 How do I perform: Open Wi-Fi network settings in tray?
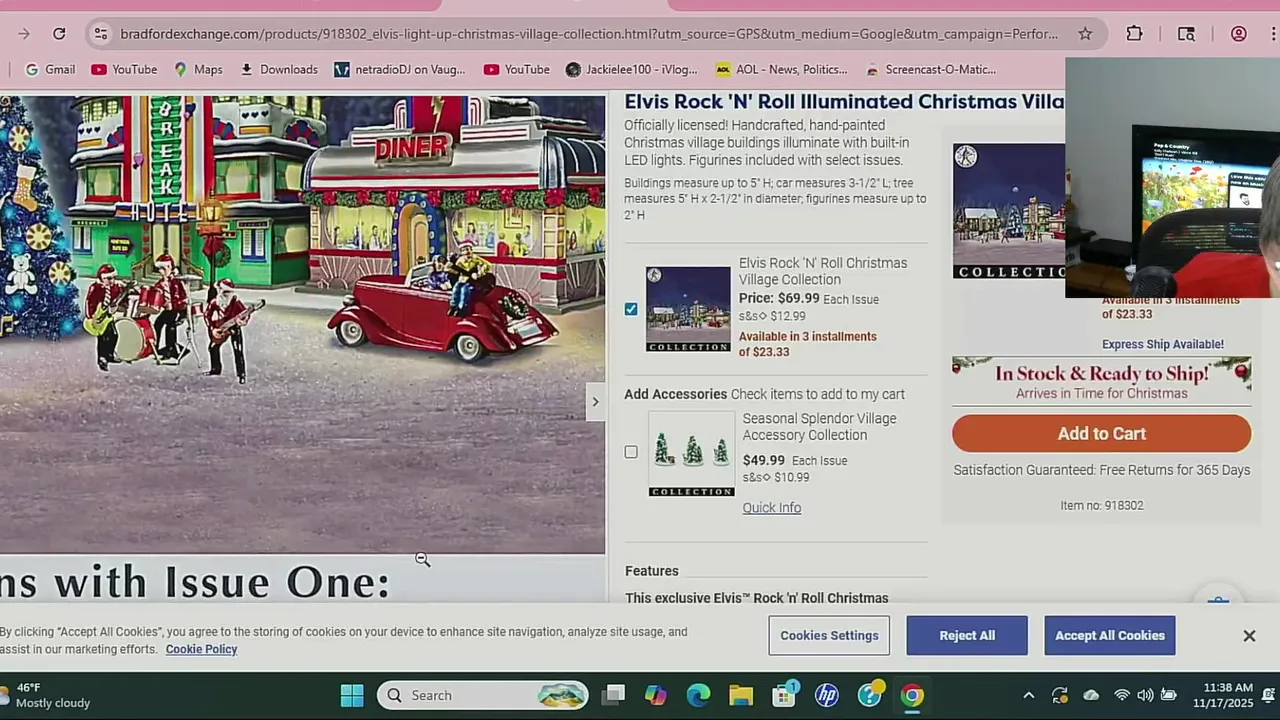(1122, 695)
